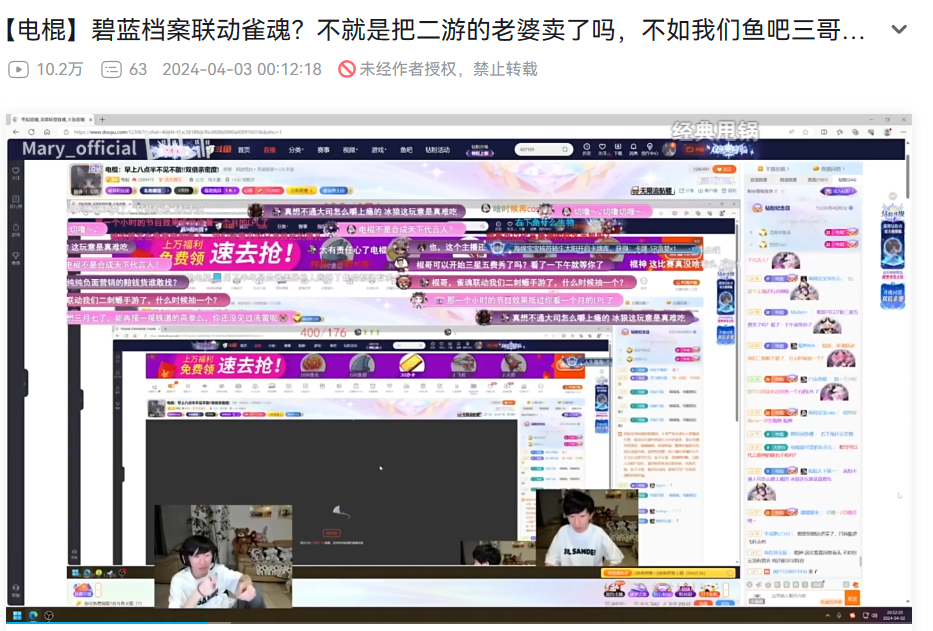Image resolution: width=933 pixels, height=631 pixels.
Task: Expand the video title with the chevron
Action: pos(899,30)
